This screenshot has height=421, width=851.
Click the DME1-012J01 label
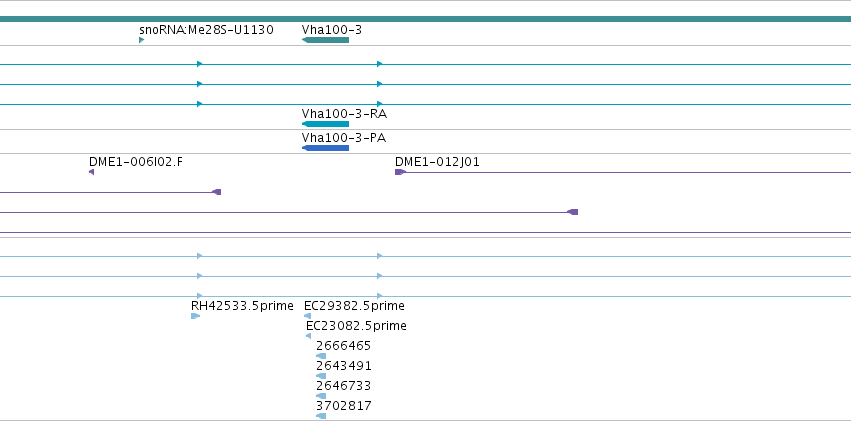tap(437, 162)
